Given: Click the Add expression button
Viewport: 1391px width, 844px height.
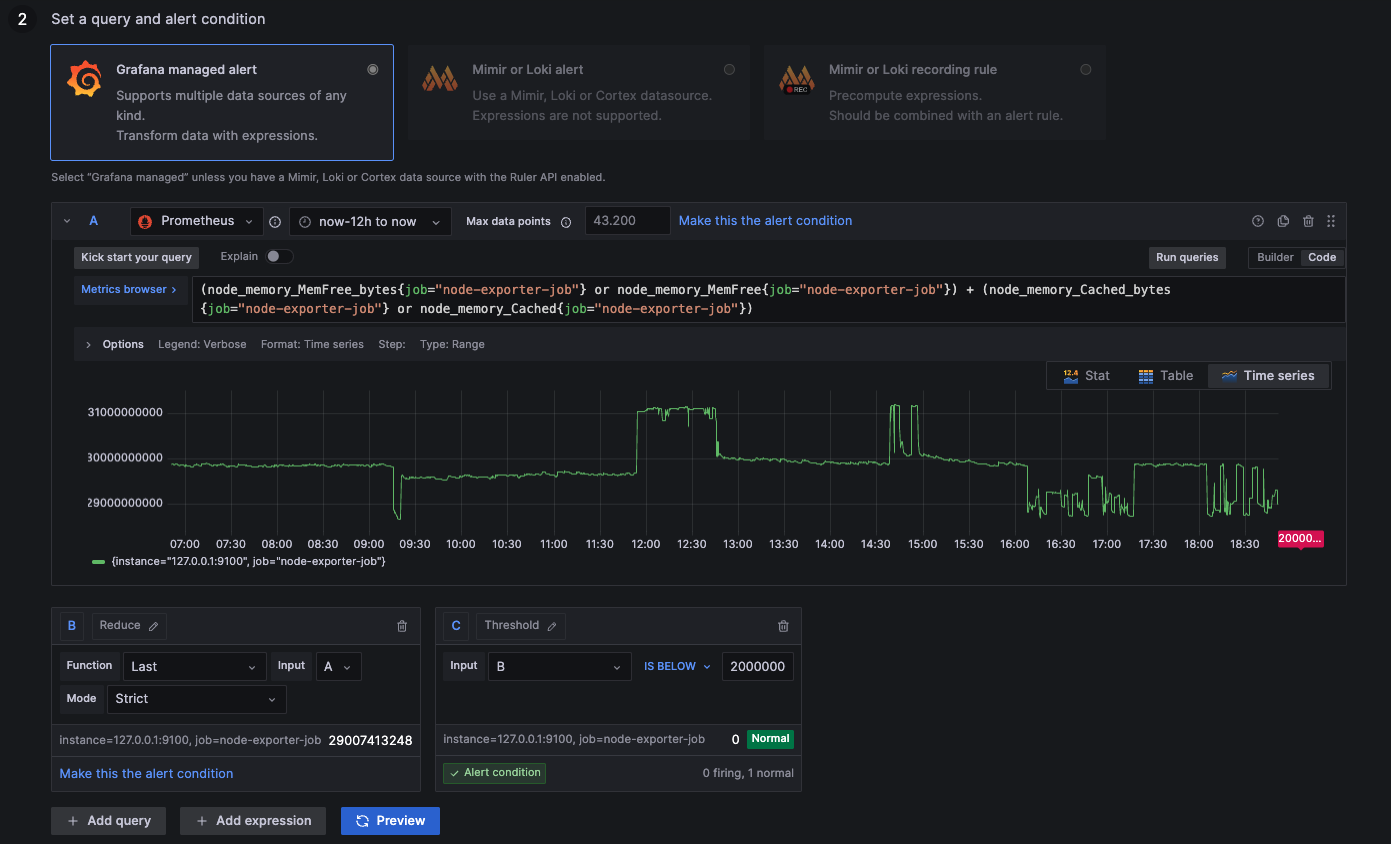Looking at the screenshot, I should tap(253, 821).
